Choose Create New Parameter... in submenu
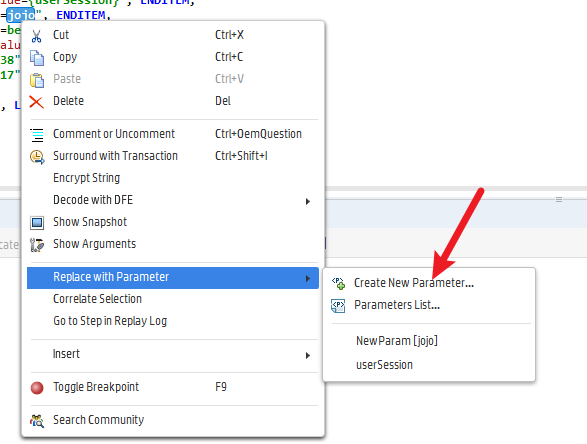 pos(429,283)
